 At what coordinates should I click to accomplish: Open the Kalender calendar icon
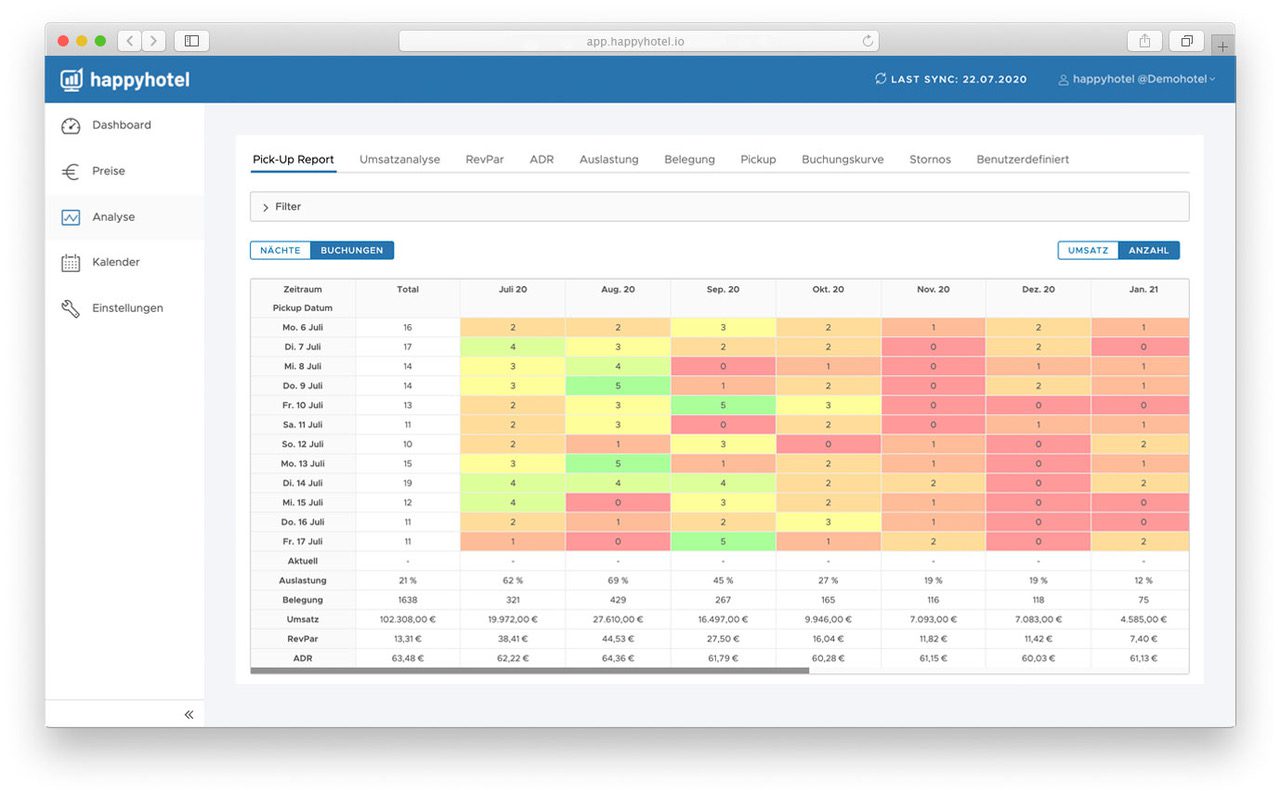pos(70,263)
